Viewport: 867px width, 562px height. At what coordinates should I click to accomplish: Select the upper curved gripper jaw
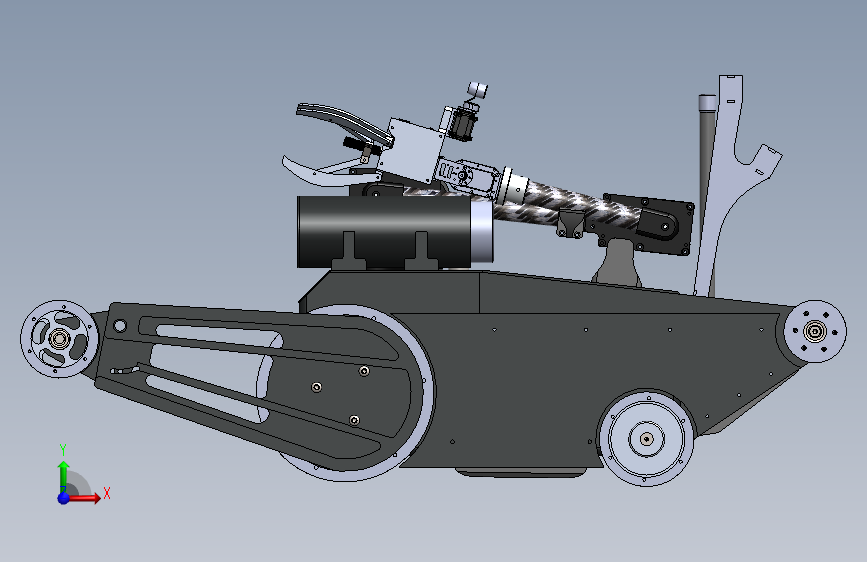point(344,123)
